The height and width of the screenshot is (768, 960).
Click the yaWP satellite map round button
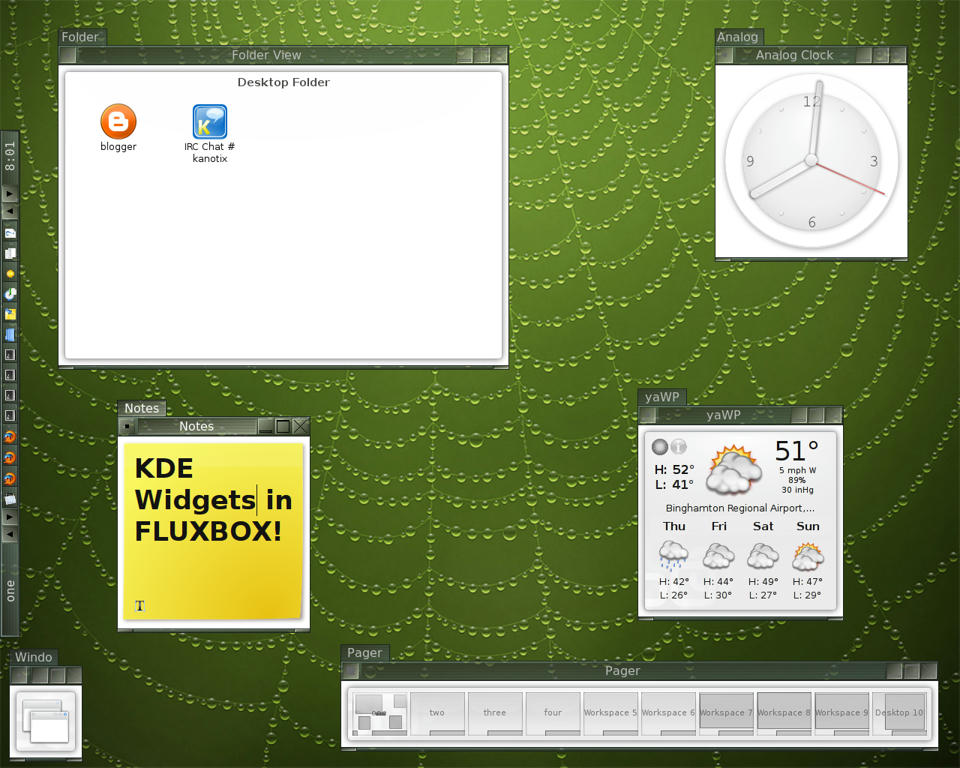tap(659, 447)
